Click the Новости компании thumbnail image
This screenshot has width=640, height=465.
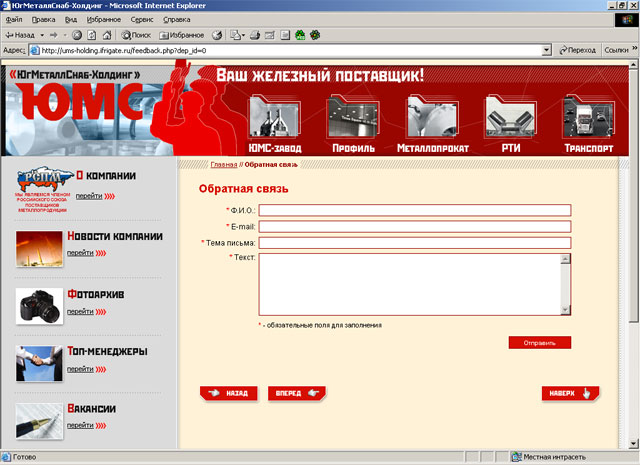(39, 249)
